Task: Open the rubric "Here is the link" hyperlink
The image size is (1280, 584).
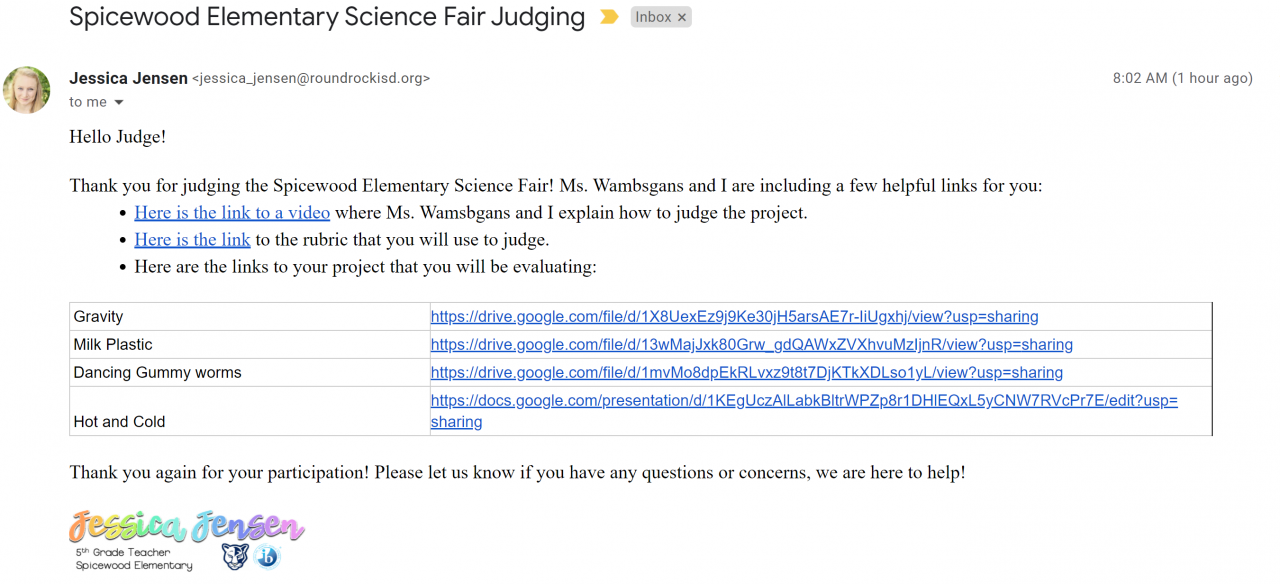Action: click(x=192, y=239)
